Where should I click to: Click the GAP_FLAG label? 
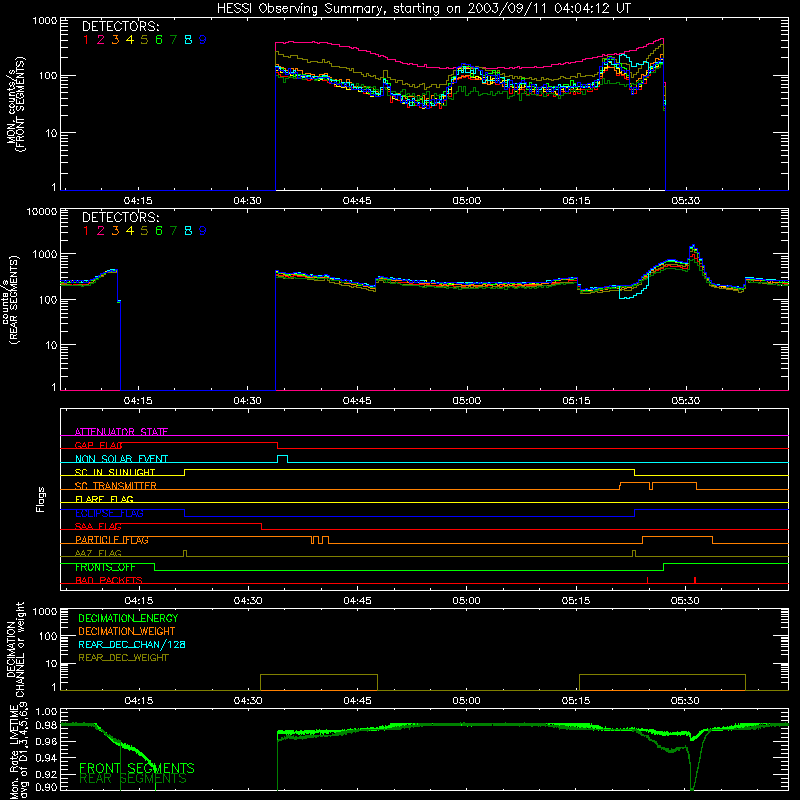tap(98, 445)
